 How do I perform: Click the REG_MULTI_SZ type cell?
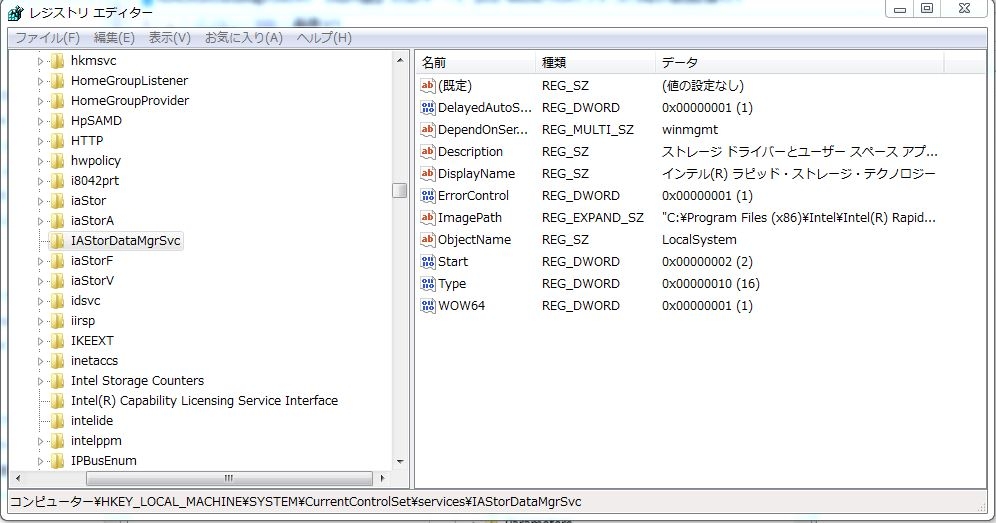pyautogui.click(x=588, y=130)
